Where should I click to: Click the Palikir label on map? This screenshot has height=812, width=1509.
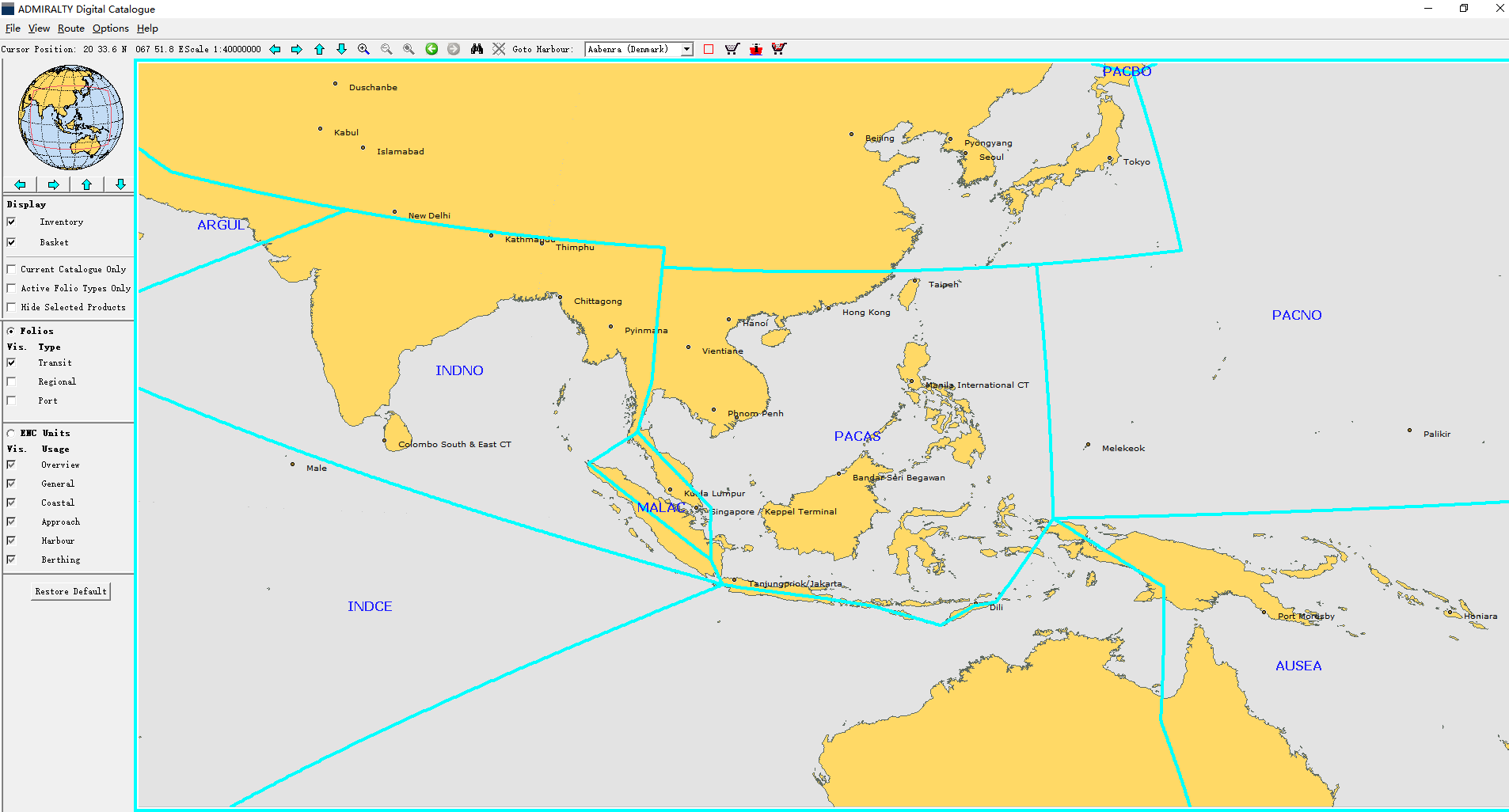click(x=1437, y=434)
